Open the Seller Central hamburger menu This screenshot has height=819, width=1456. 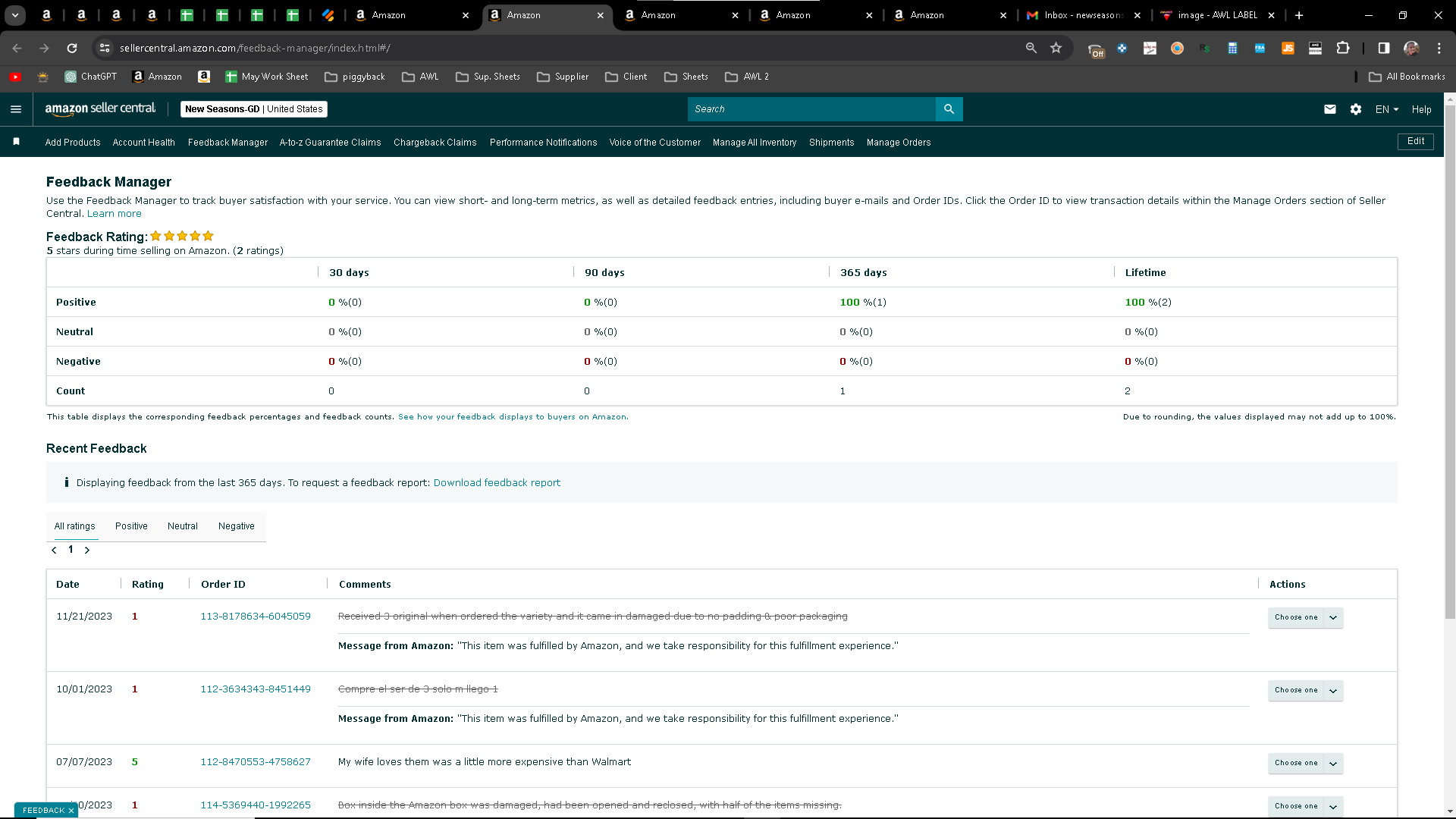(16, 109)
